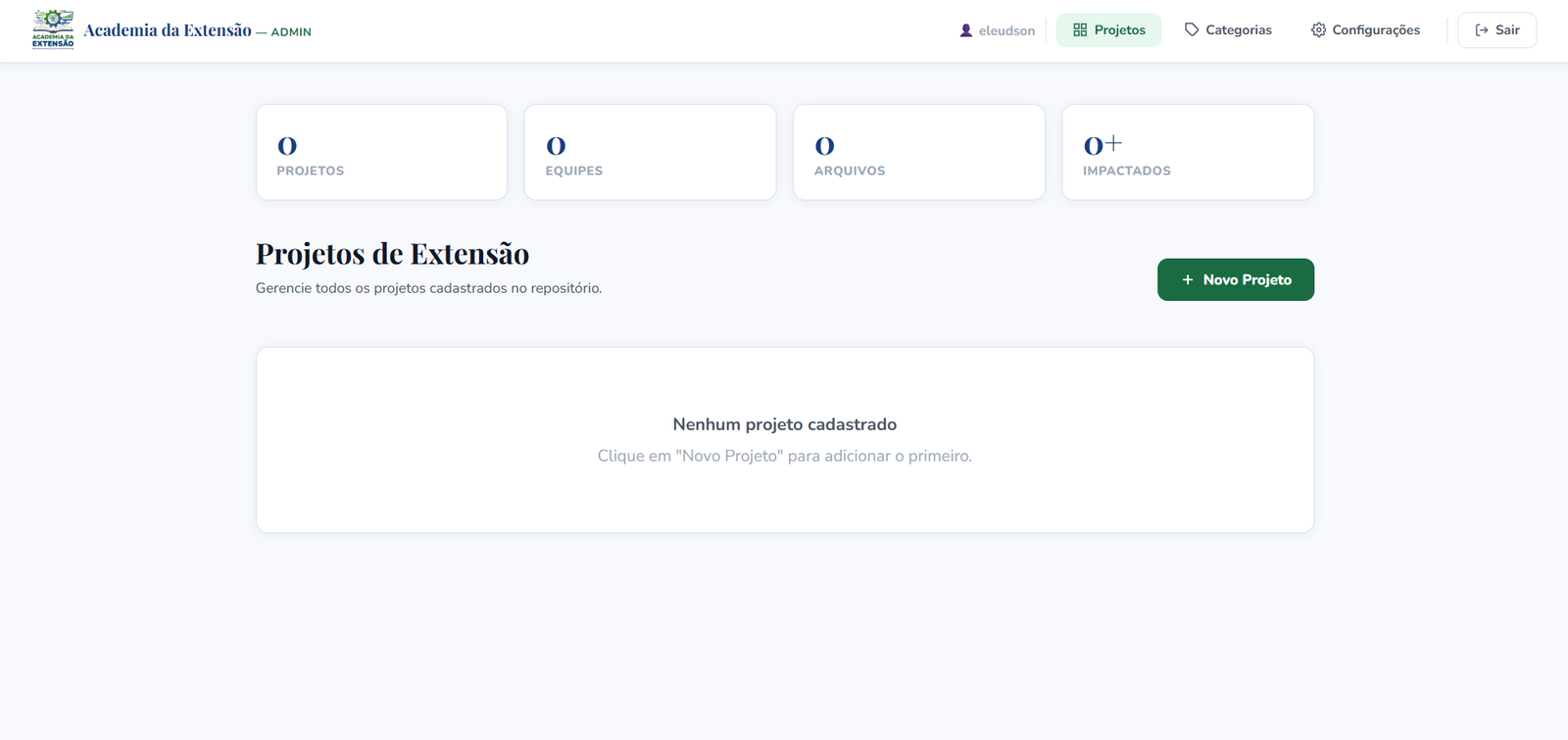
Task: Select the PROJETOS stat card
Action: [x=381, y=152]
